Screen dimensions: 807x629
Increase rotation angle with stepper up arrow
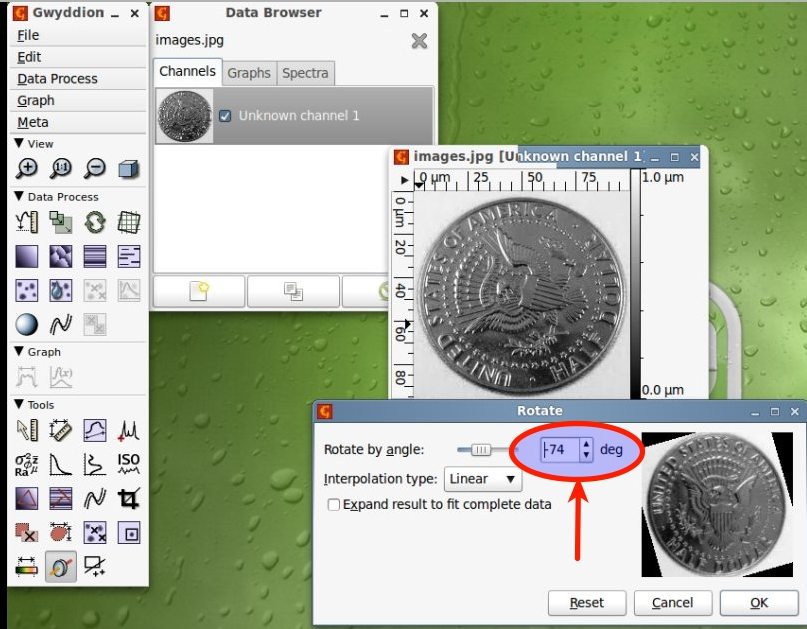click(x=586, y=444)
